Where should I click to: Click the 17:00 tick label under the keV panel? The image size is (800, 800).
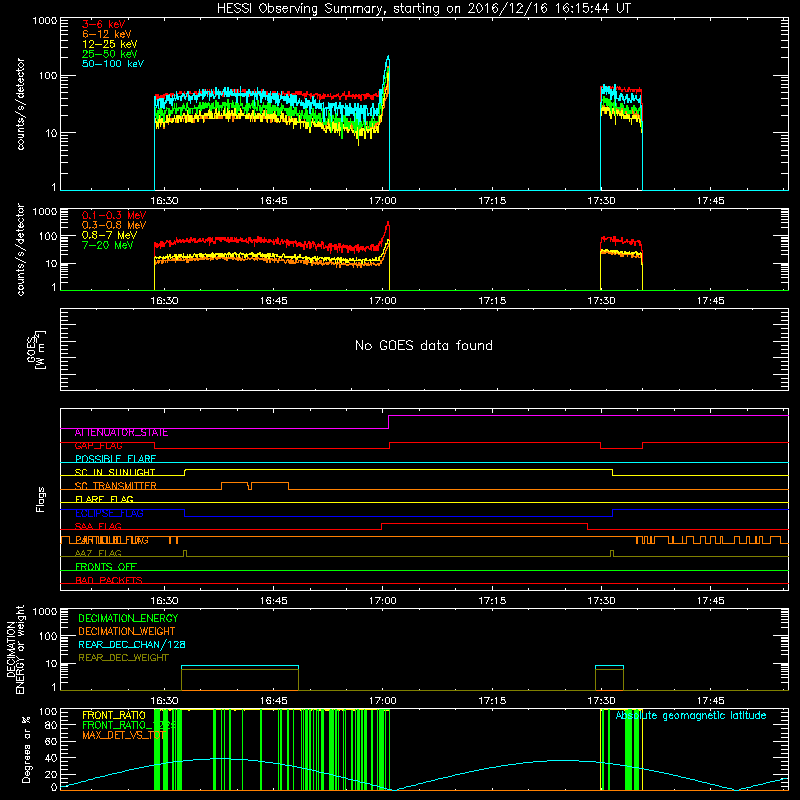383,201
